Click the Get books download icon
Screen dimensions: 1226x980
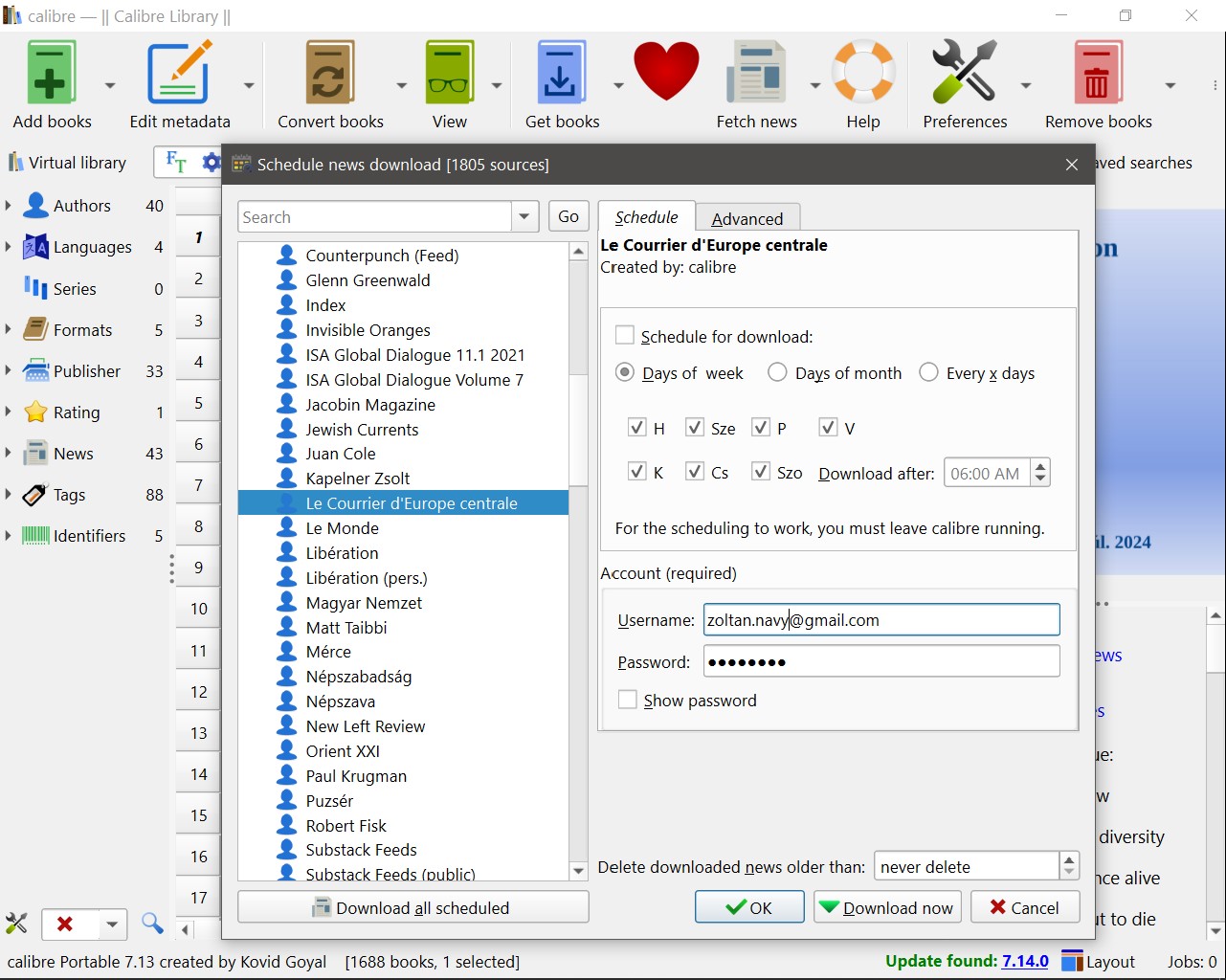pos(562,74)
